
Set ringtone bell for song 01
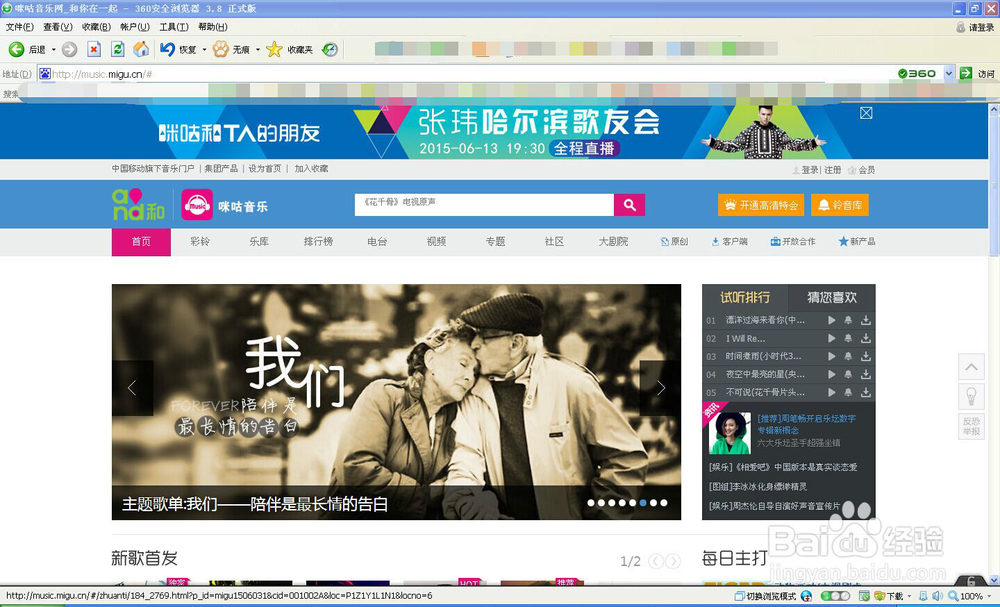point(848,320)
